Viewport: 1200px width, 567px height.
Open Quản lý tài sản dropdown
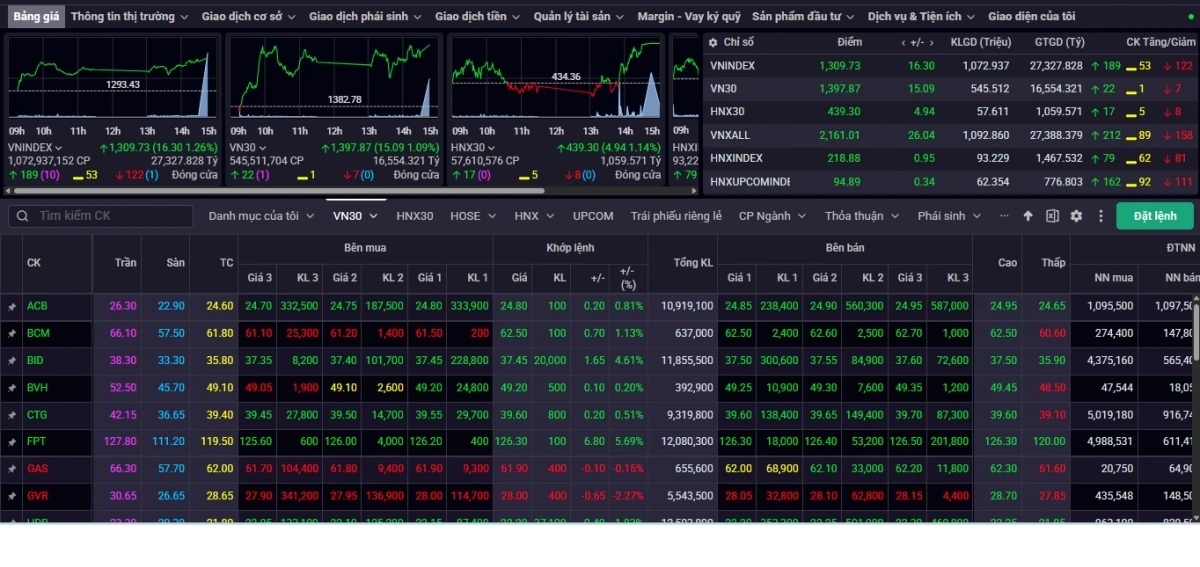pyautogui.click(x=579, y=16)
